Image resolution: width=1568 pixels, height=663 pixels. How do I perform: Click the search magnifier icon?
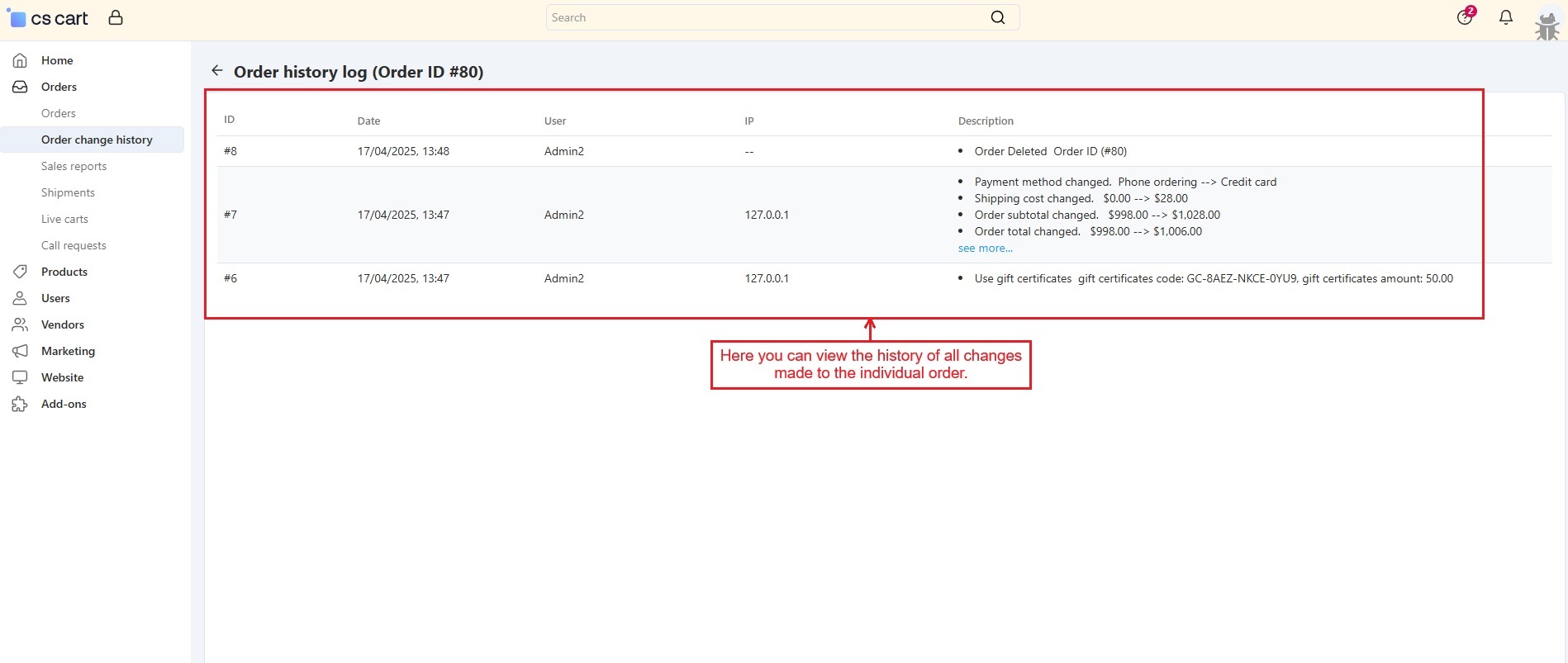point(998,17)
